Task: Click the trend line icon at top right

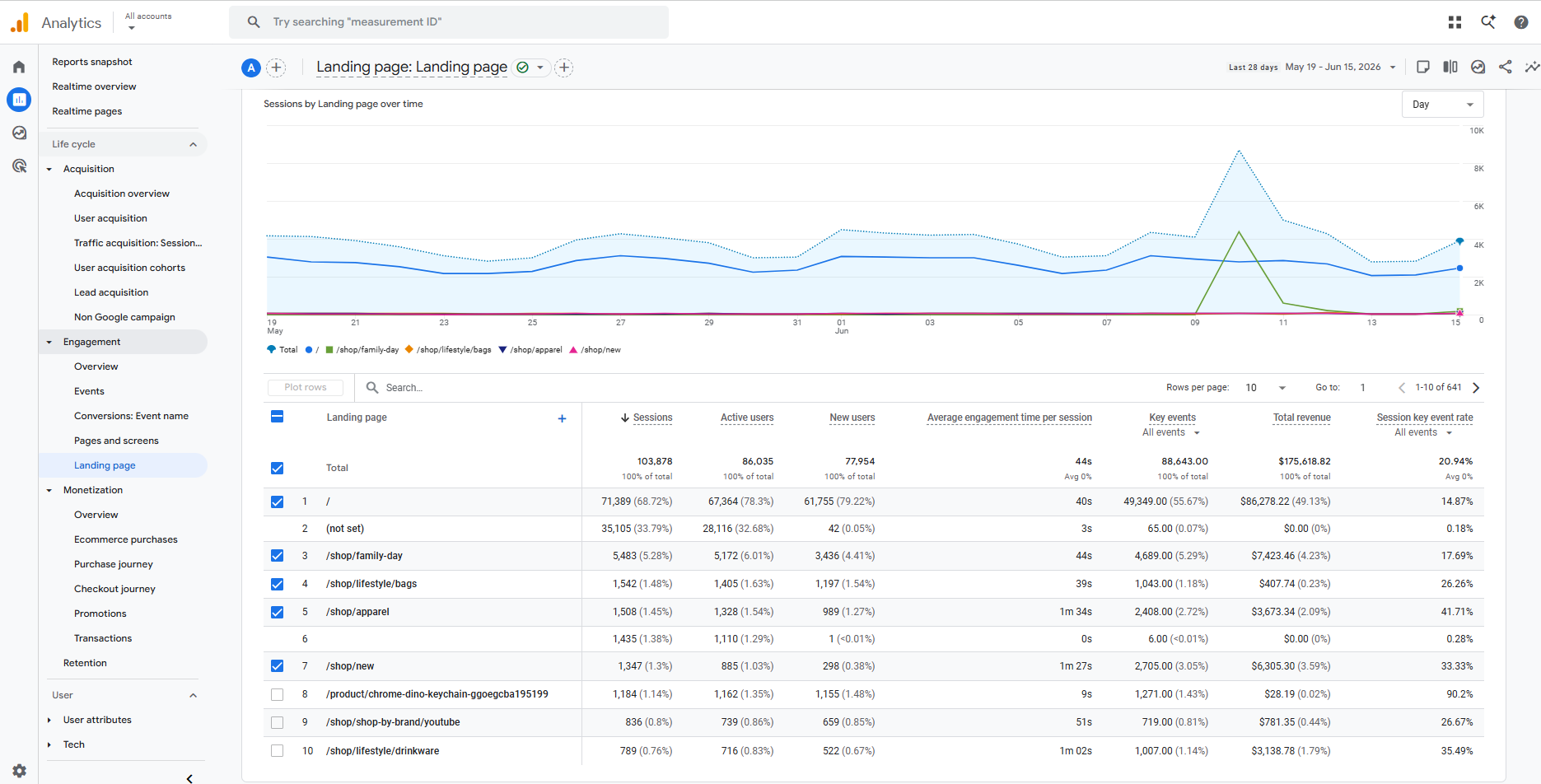Action: (x=1532, y=67)
